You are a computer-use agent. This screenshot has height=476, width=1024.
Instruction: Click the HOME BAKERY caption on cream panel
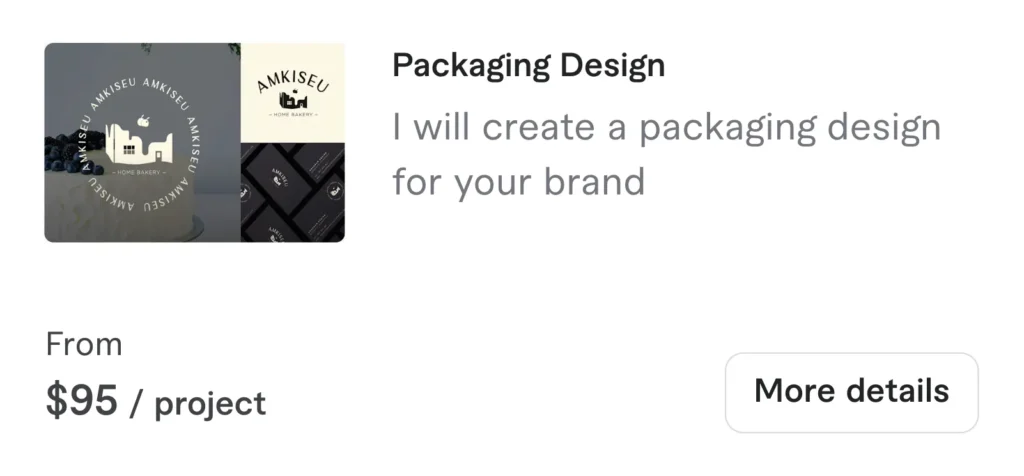293,115
